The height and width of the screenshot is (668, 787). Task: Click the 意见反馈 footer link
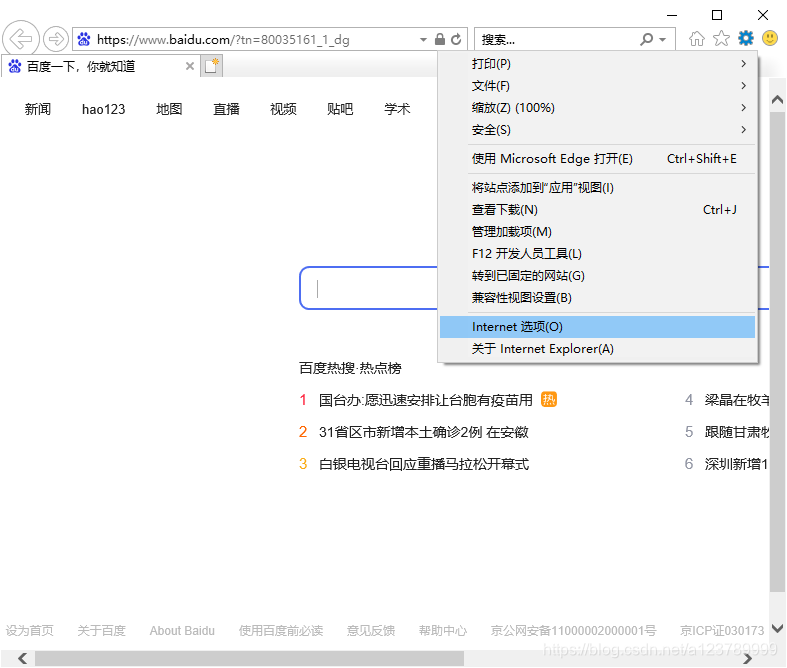point(371,630)
